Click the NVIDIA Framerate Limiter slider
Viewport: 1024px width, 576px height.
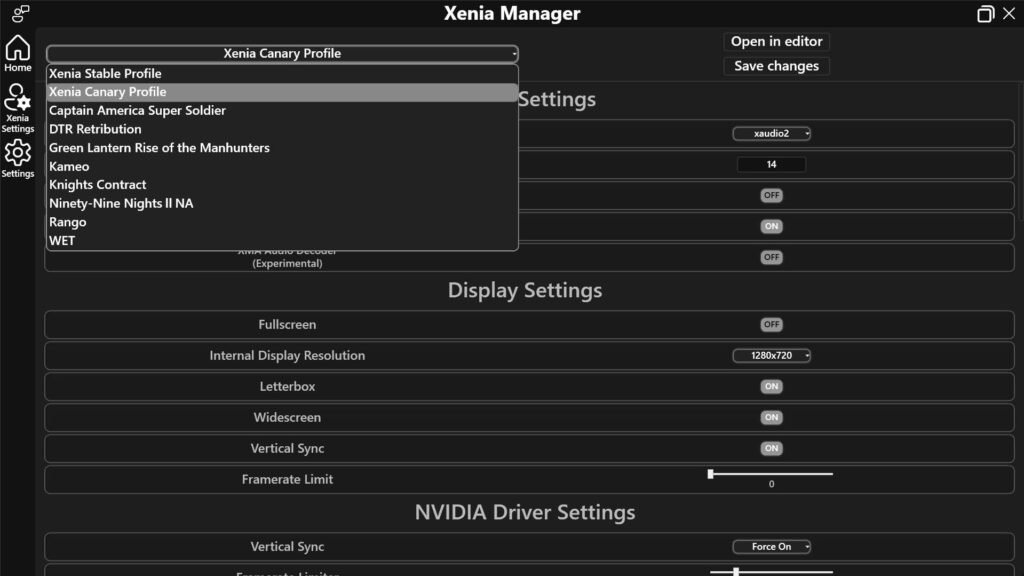coord(771,571)
